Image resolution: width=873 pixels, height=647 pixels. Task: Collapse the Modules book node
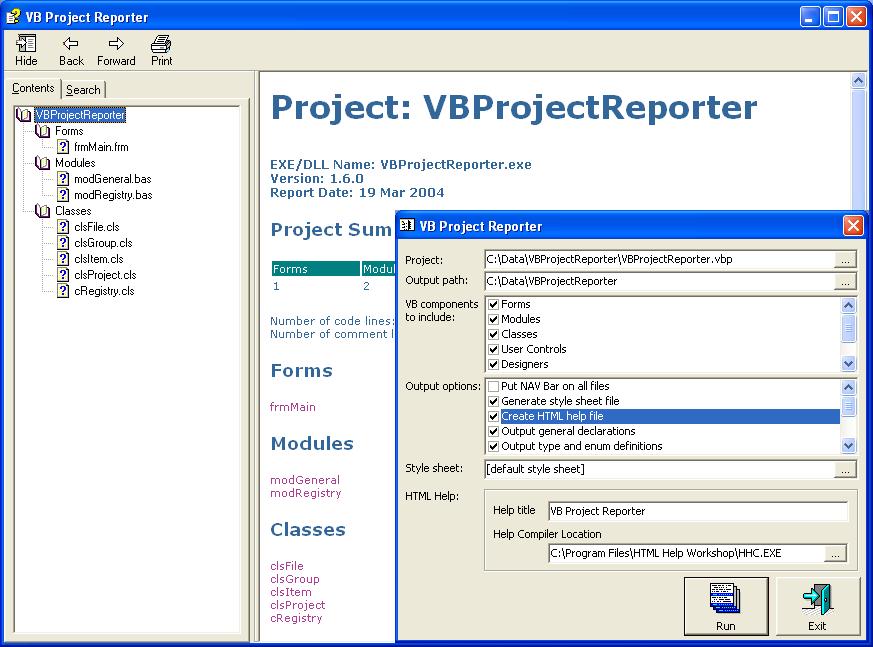click(x=42, y=163)
